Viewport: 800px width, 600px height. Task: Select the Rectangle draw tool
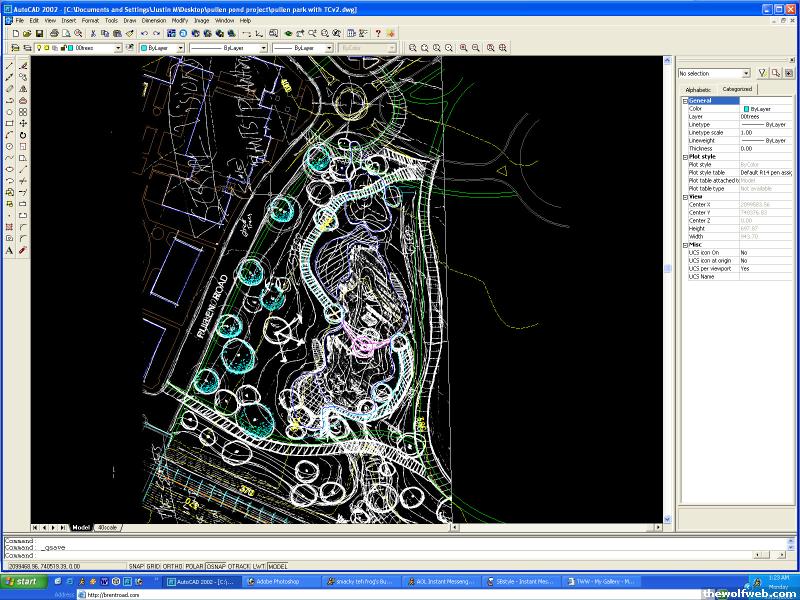coord(9,123)
